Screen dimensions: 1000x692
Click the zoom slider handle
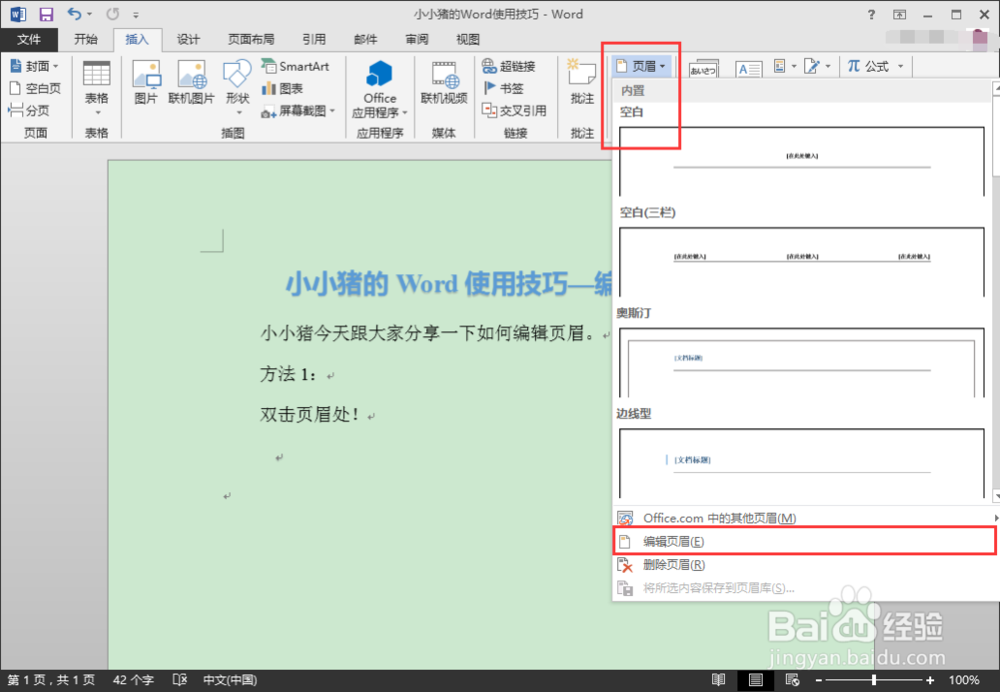tap(874, 681)
